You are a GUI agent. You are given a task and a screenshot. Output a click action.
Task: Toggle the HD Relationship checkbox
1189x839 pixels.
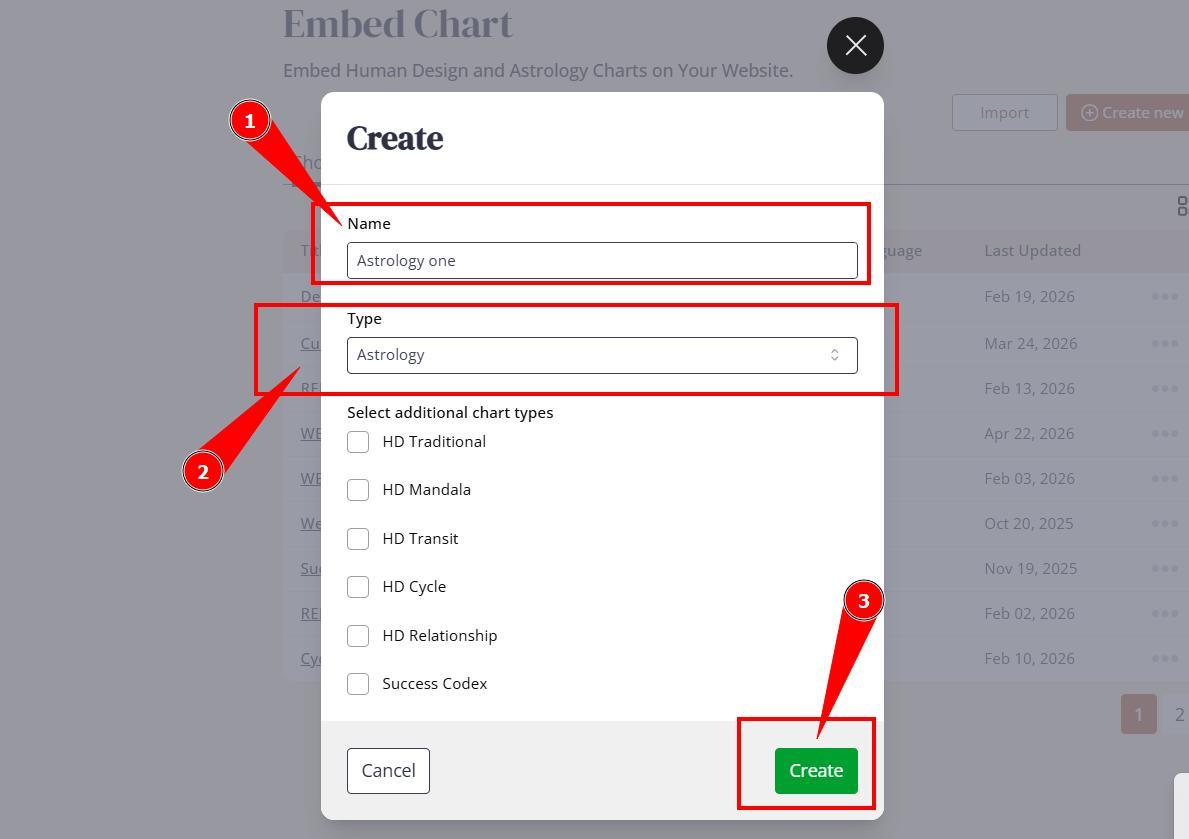pyautogui.click(x=358, y=636)
